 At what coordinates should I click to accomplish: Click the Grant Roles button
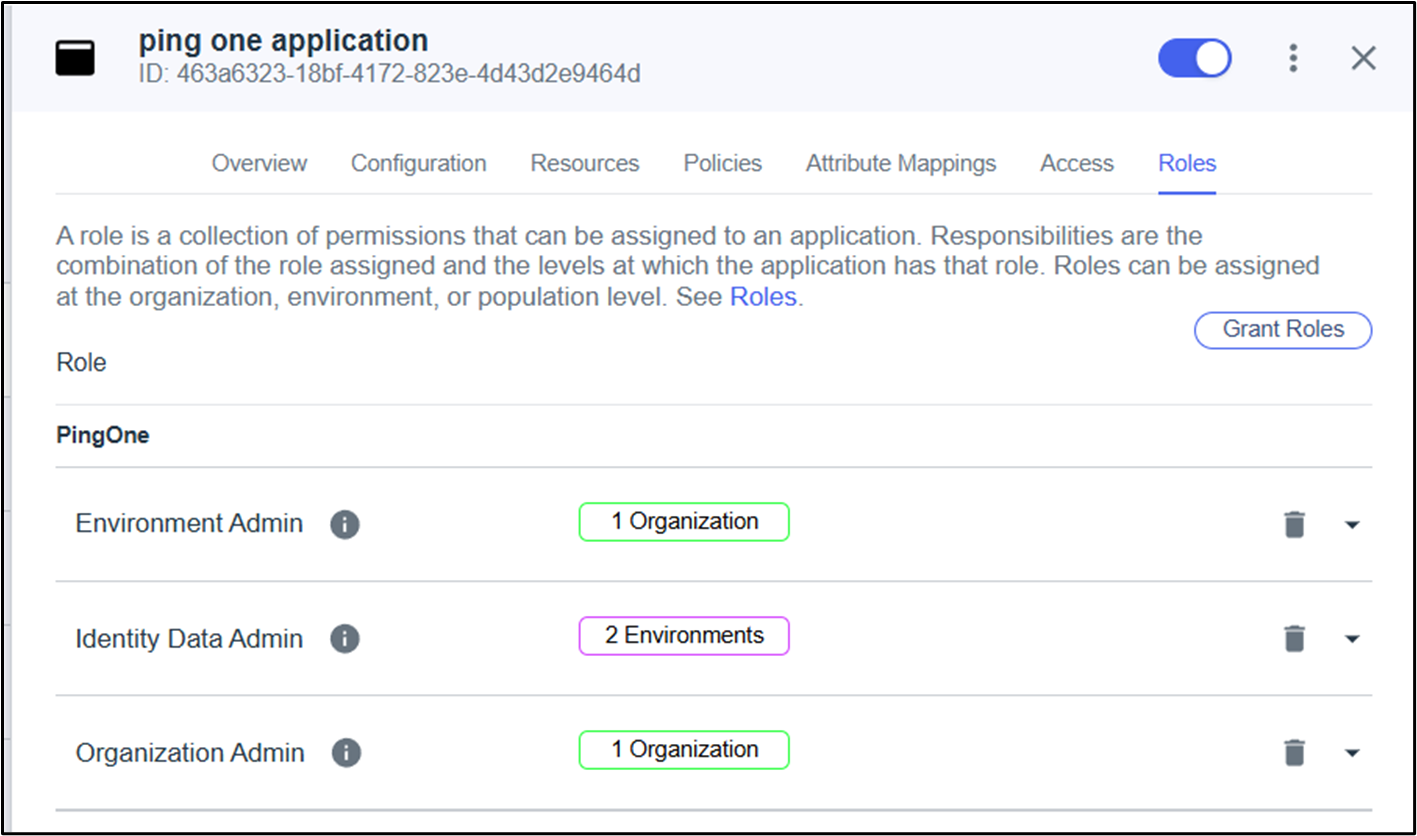tap(1283, 330)
